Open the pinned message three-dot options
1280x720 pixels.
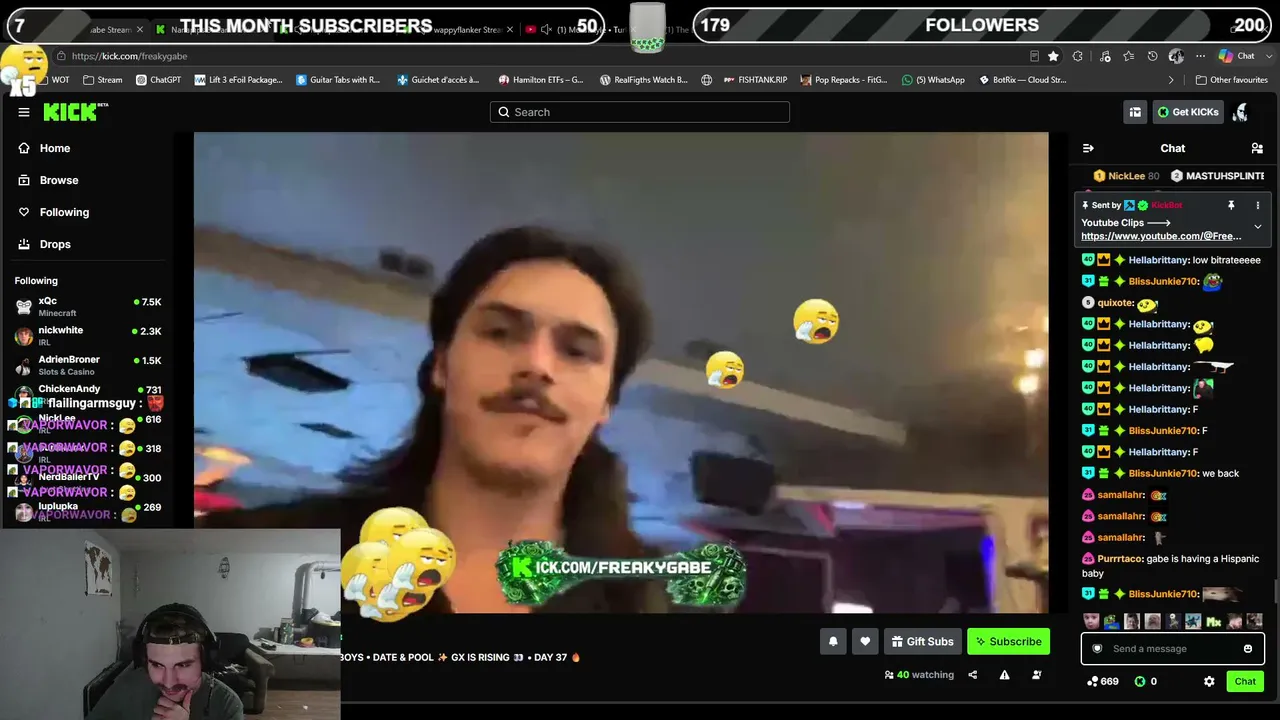point(1258,205)
